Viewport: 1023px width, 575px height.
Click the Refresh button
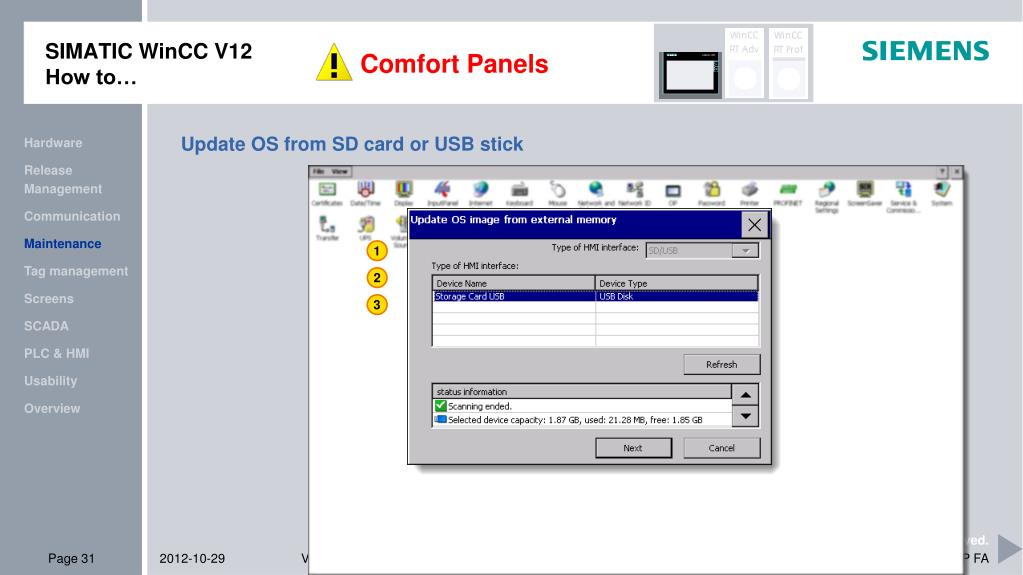[722, 364]
